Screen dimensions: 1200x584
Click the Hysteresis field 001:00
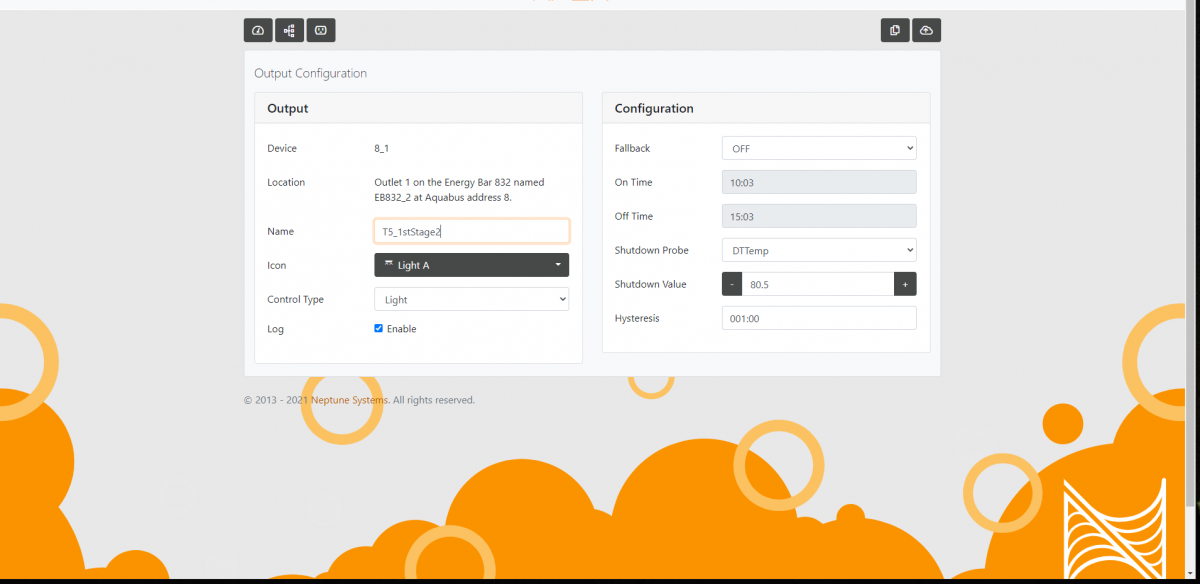pyautogui.click(x=819, y=318)
